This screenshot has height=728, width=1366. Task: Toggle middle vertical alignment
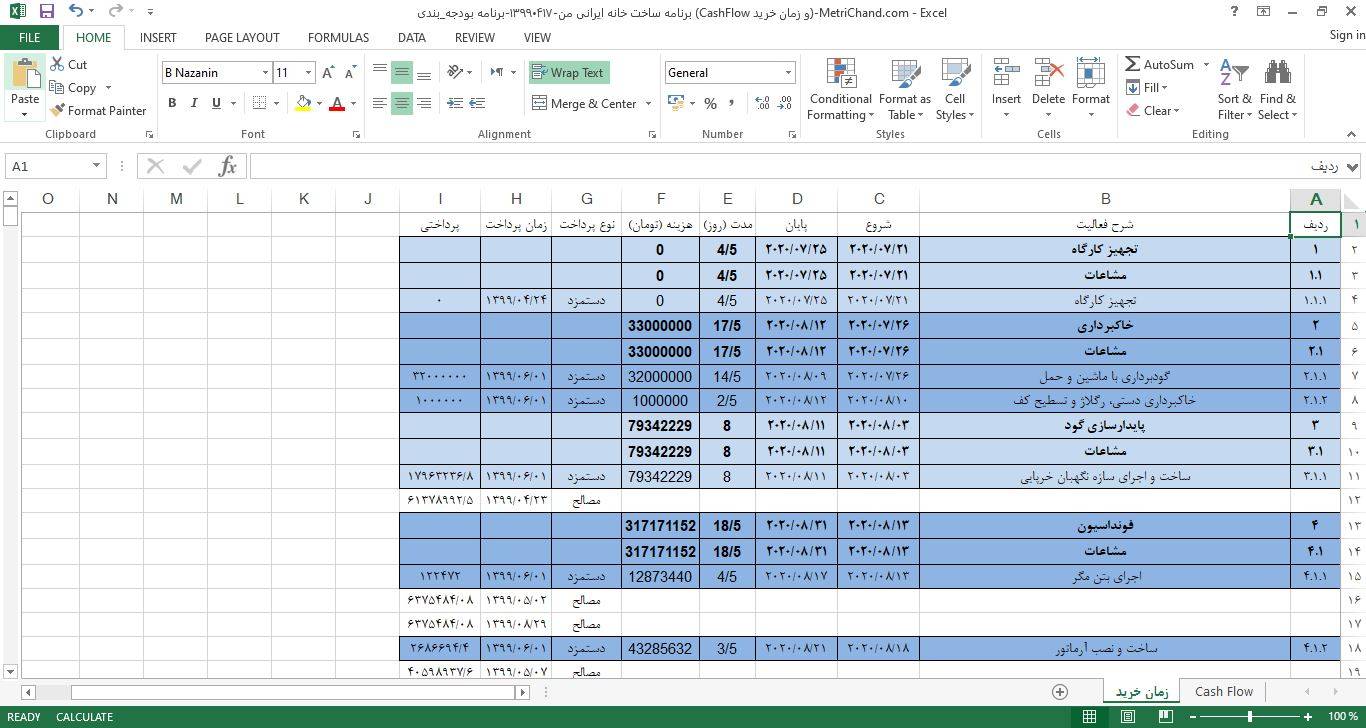pyautogui.click(x=402, y=73)
